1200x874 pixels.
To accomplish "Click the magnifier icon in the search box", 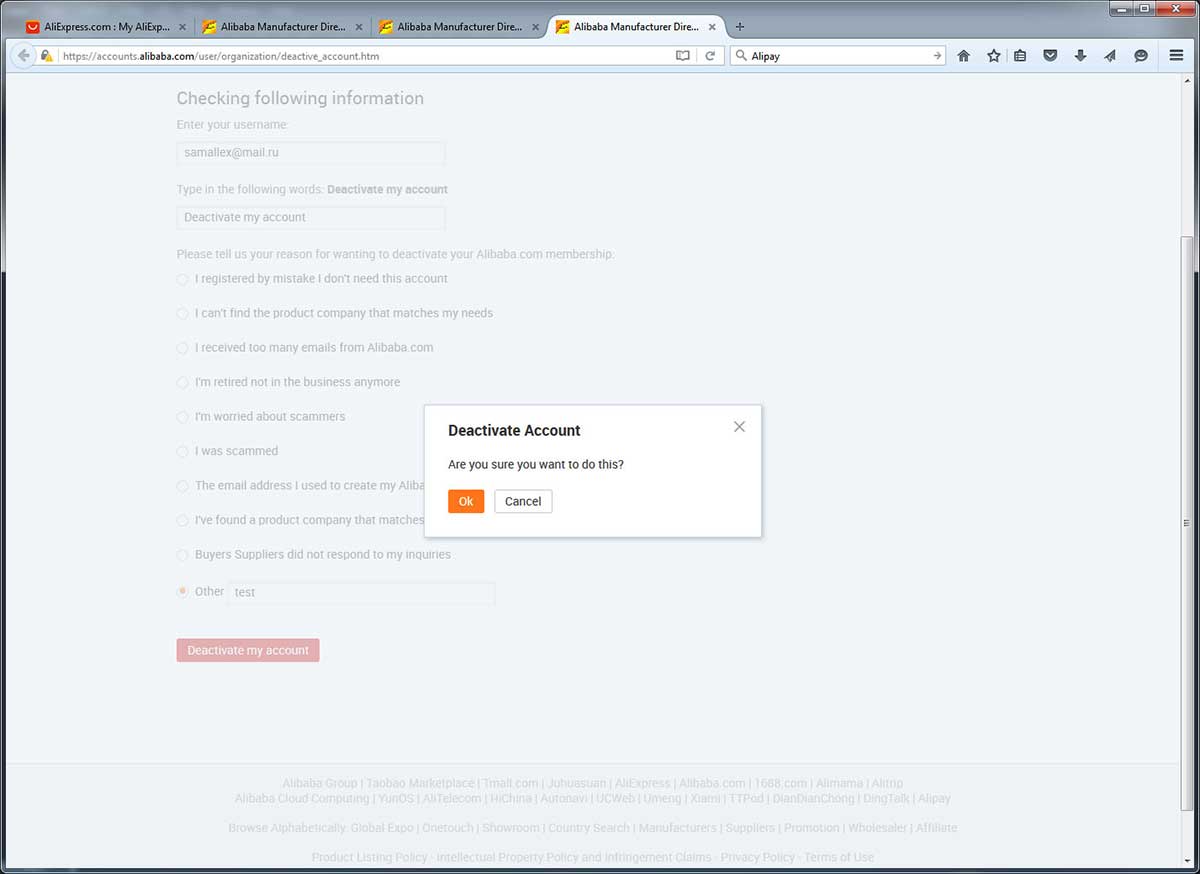I will 741,56.
